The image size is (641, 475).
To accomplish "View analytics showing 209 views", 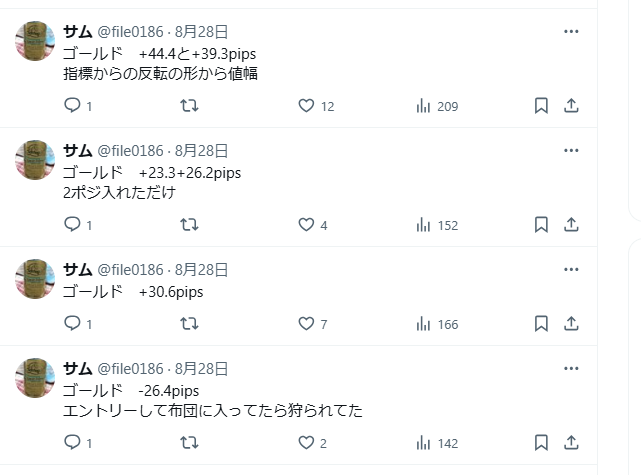I will pos(423,106).
